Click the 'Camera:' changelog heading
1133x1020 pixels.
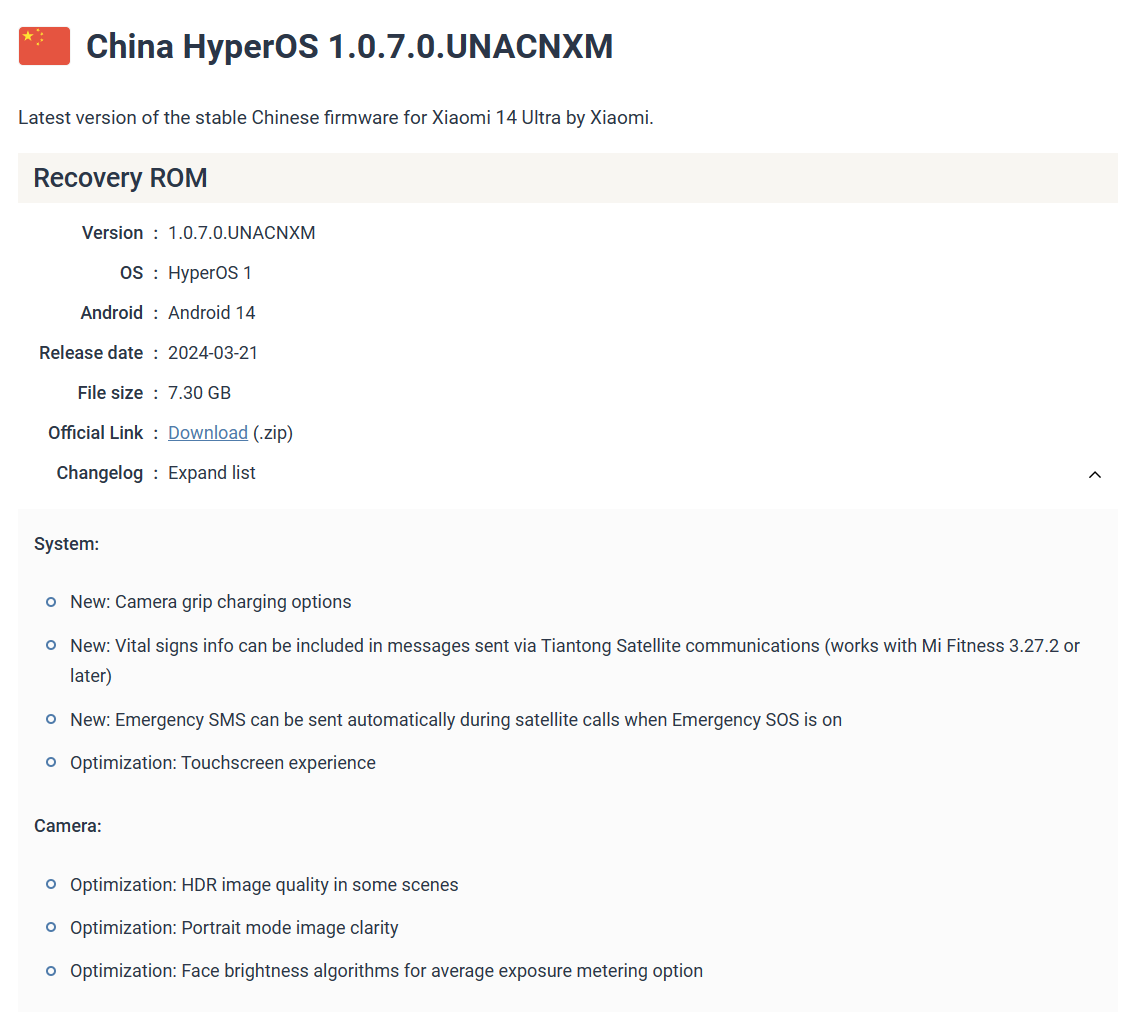(x=68, y=826)
